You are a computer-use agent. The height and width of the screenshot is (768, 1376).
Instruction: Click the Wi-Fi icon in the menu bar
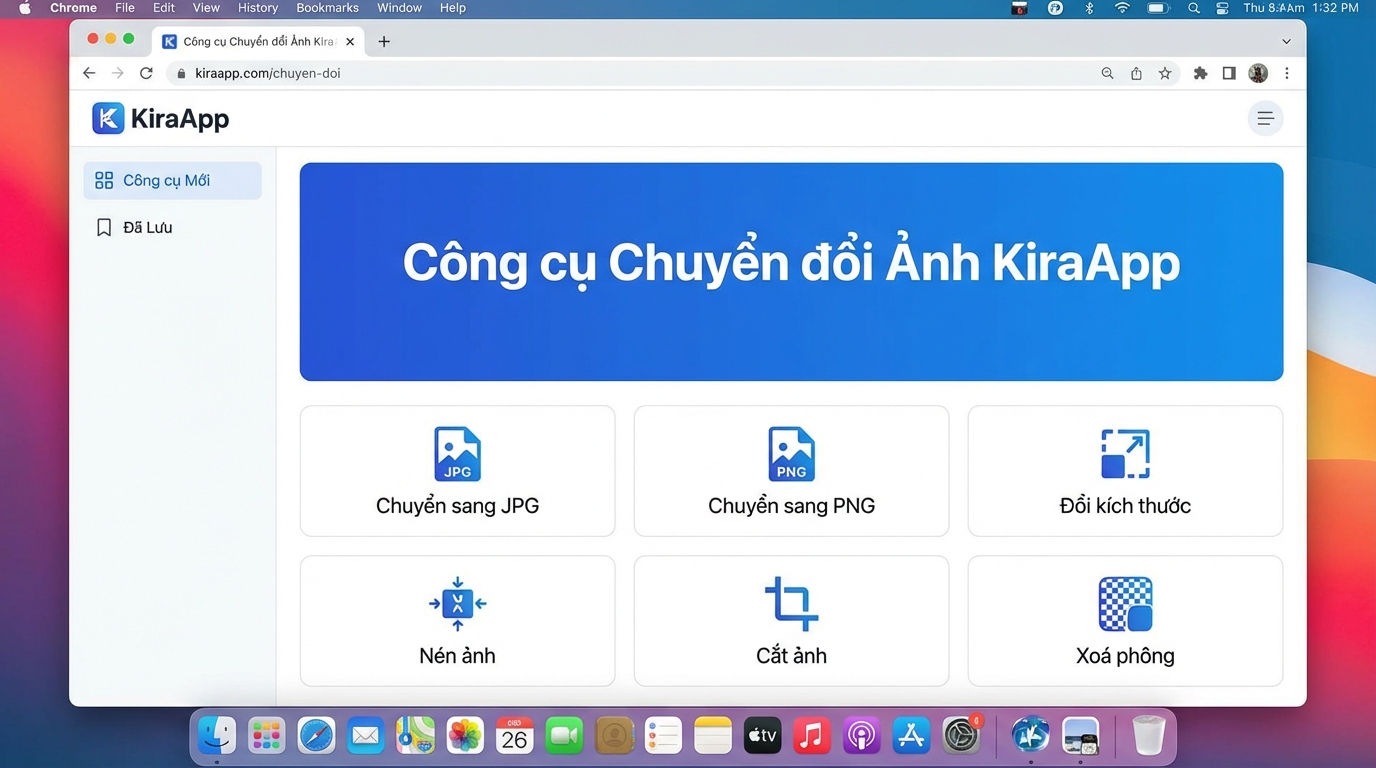point(1122,8)
